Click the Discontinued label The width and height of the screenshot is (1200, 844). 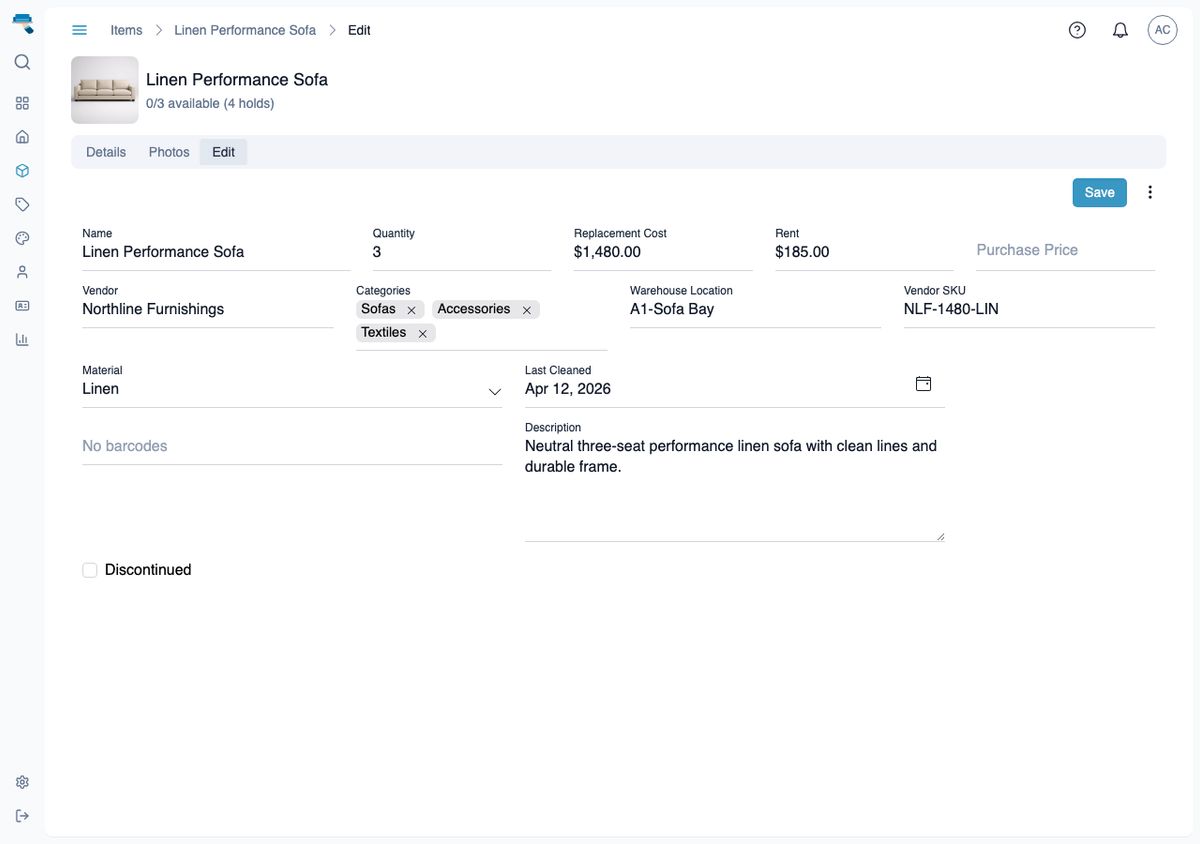148,570
